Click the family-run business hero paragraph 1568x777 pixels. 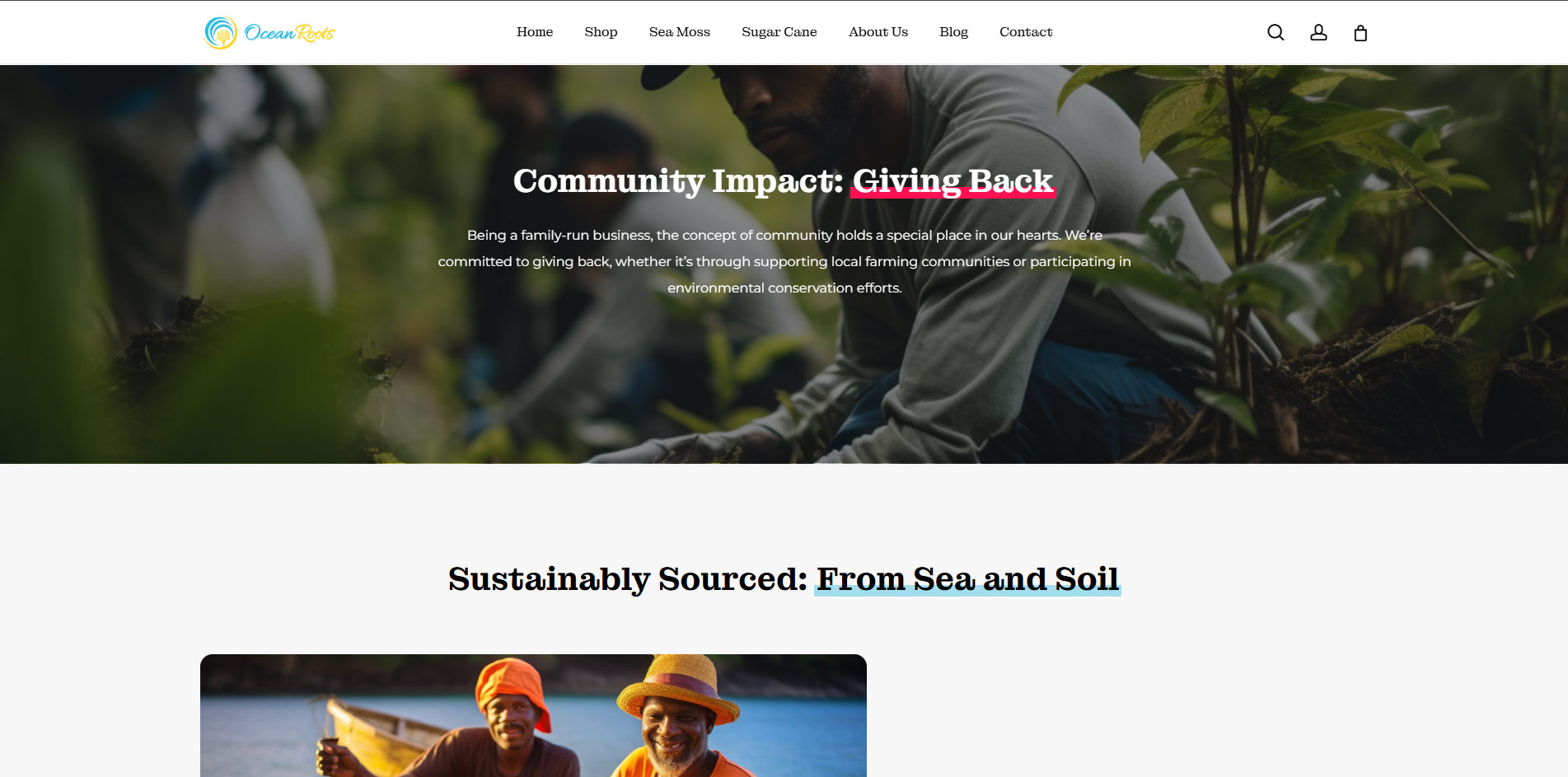coord(784,261)
